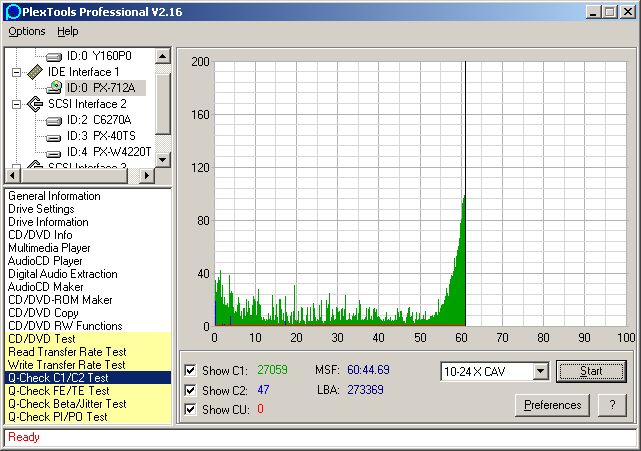This screenshot has height=451, width=641.
Task: Click the device tree scroll up arrow
Action: (163, 56)
